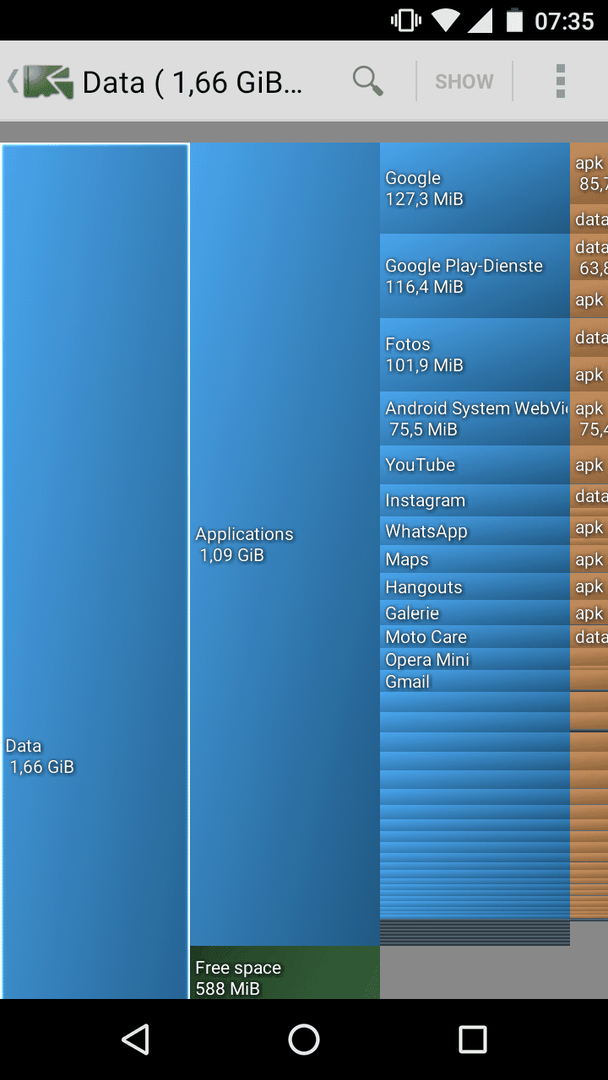Screen dimensions: 608x1080
Task: Select the apk block next to WhatsApp
Action: pos(589,528)
